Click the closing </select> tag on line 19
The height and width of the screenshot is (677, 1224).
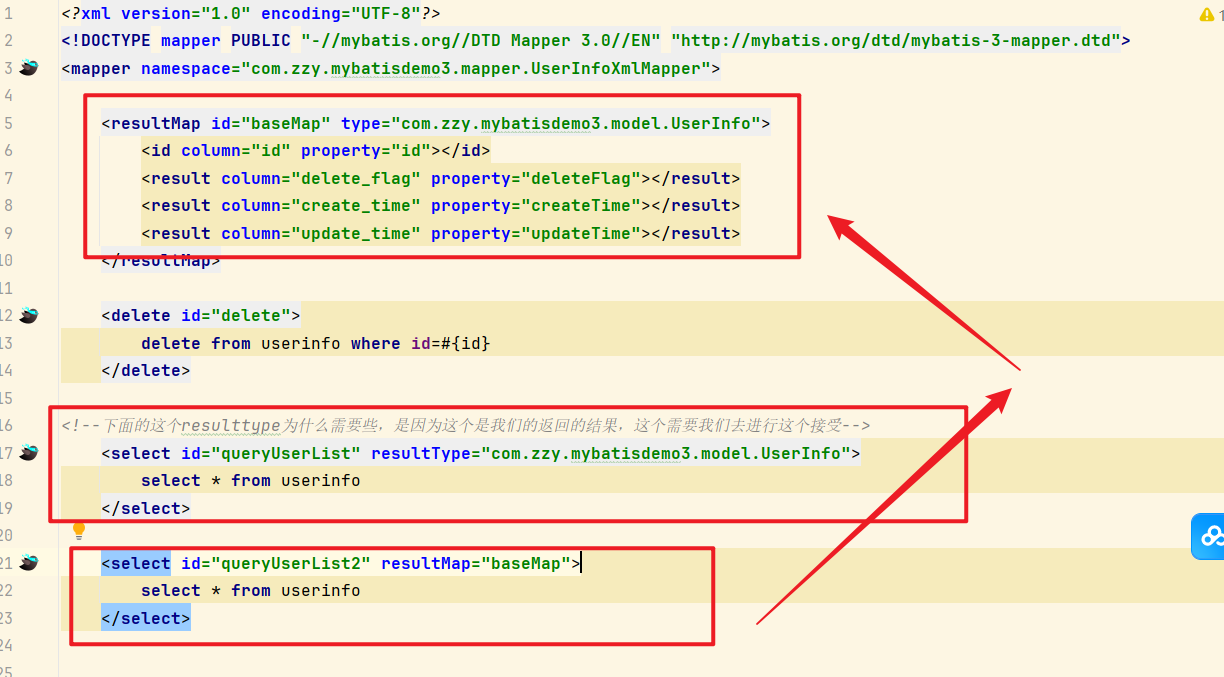pos(146,508)
